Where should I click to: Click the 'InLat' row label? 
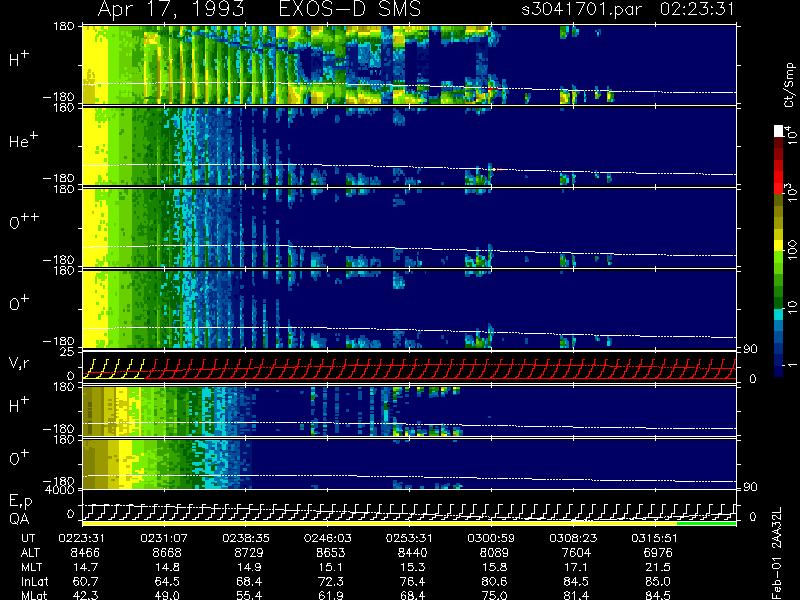(x=34, y=581)
